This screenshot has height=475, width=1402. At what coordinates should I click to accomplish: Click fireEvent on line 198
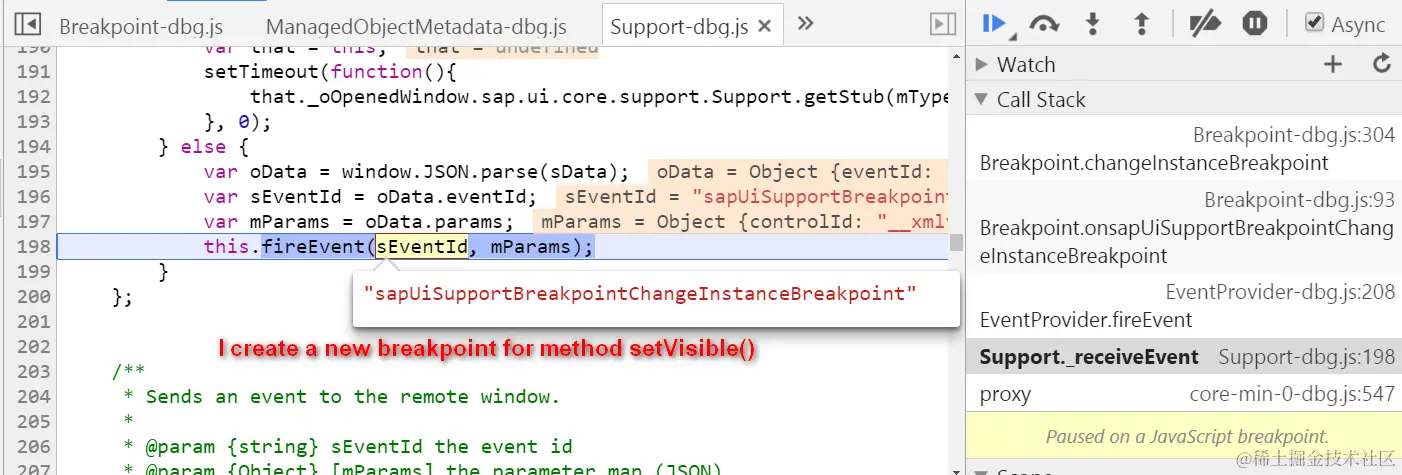coord(313,246)
